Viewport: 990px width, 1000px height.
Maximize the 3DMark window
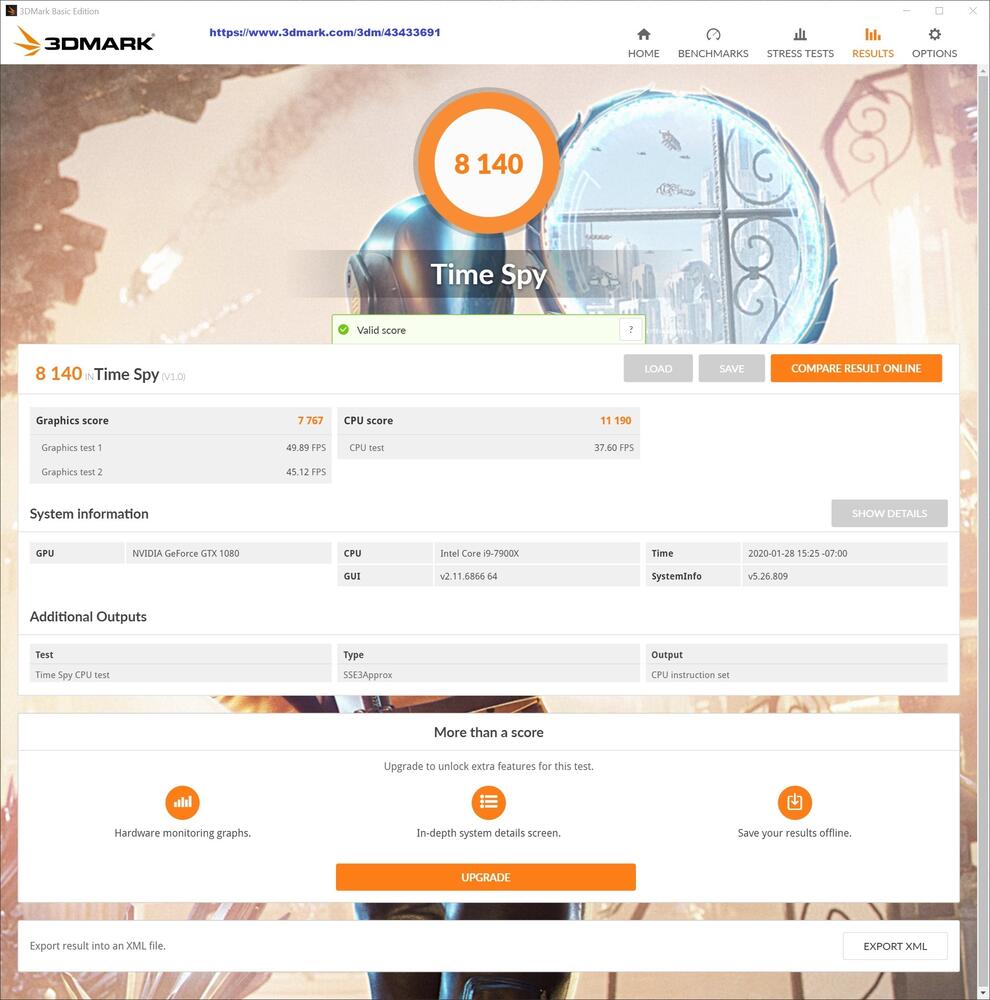tap(940, 11)
